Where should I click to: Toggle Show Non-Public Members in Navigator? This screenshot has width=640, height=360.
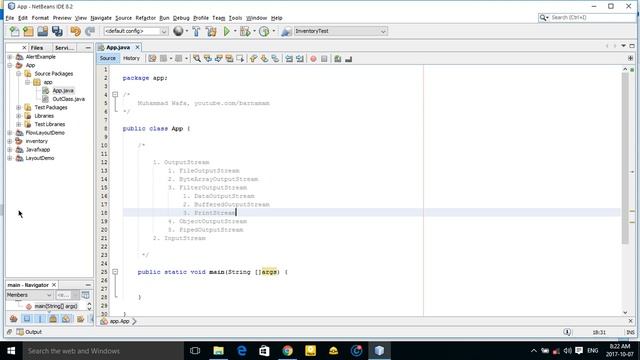(x=53, y=319)
